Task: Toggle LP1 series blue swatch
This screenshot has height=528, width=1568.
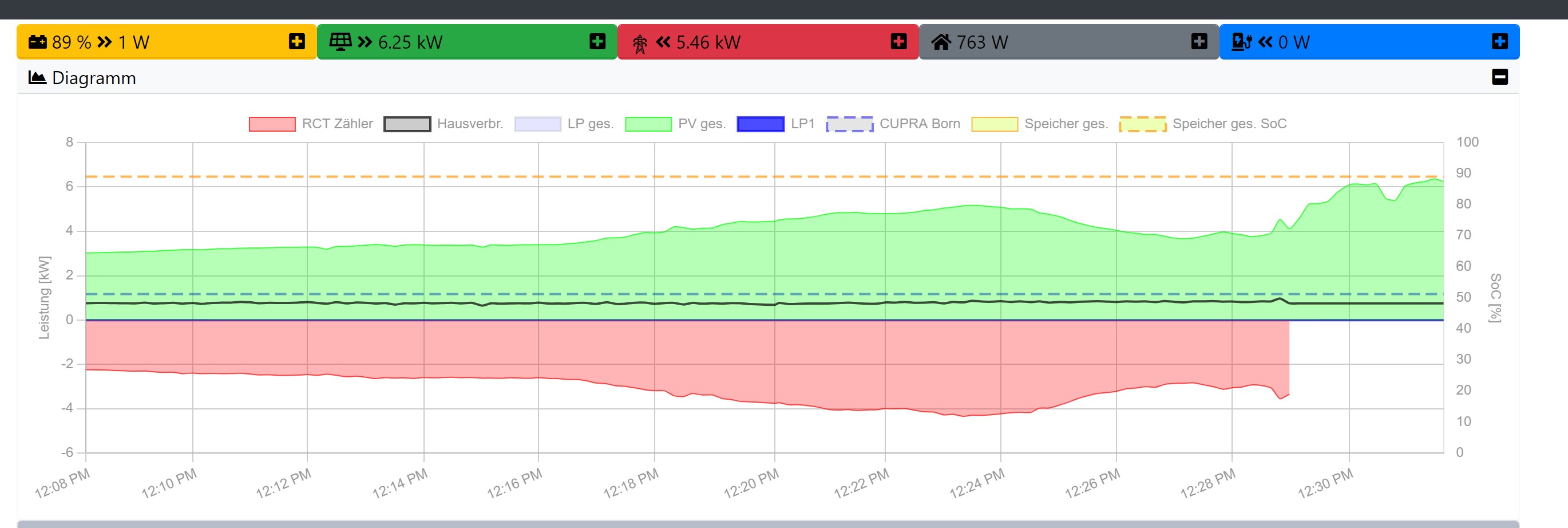Action: tap(761, 124)
